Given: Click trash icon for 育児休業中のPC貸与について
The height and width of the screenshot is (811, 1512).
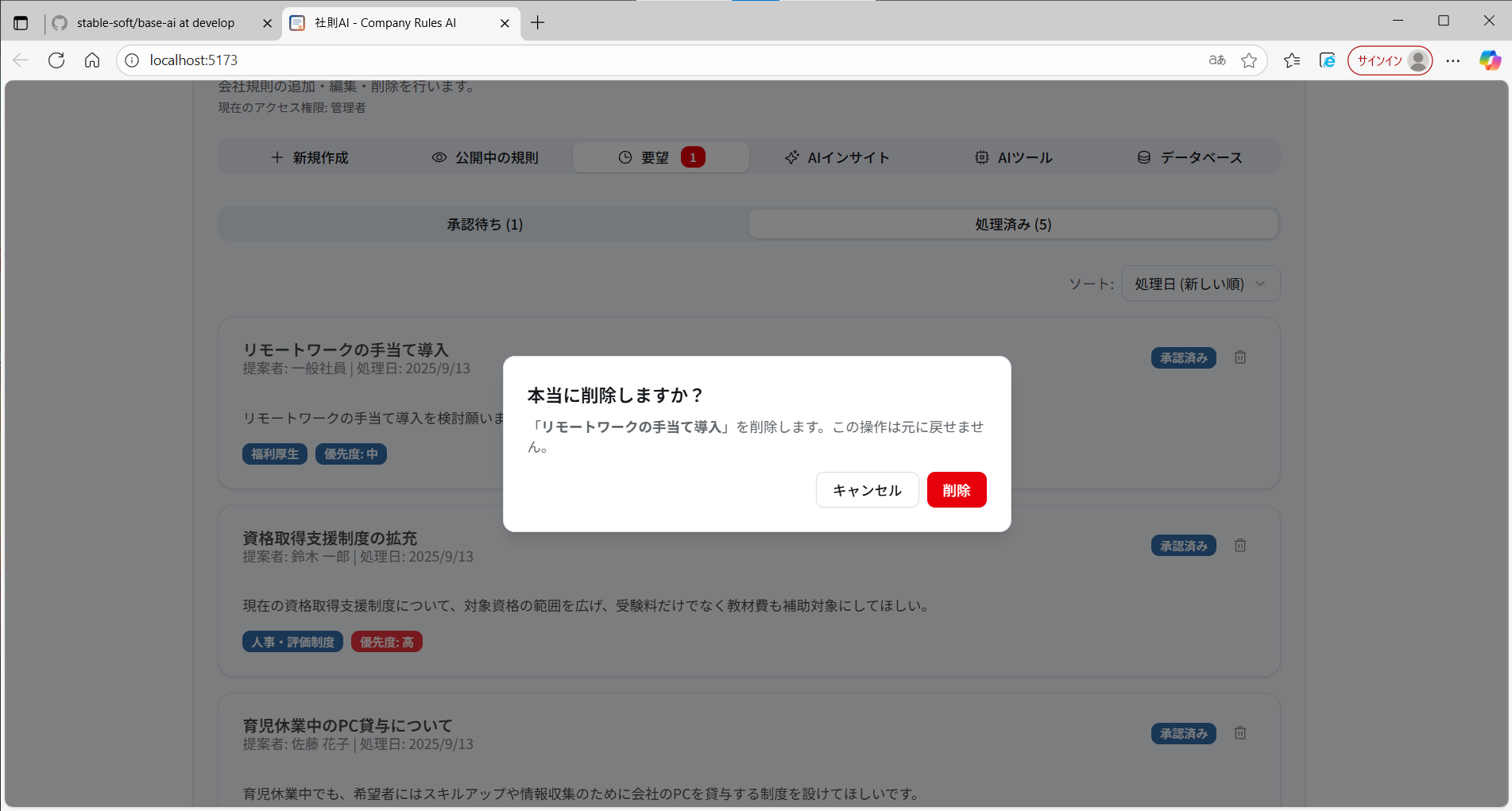Looking at the screenshot, I should pyautogui.click(x=1239, y=733).
